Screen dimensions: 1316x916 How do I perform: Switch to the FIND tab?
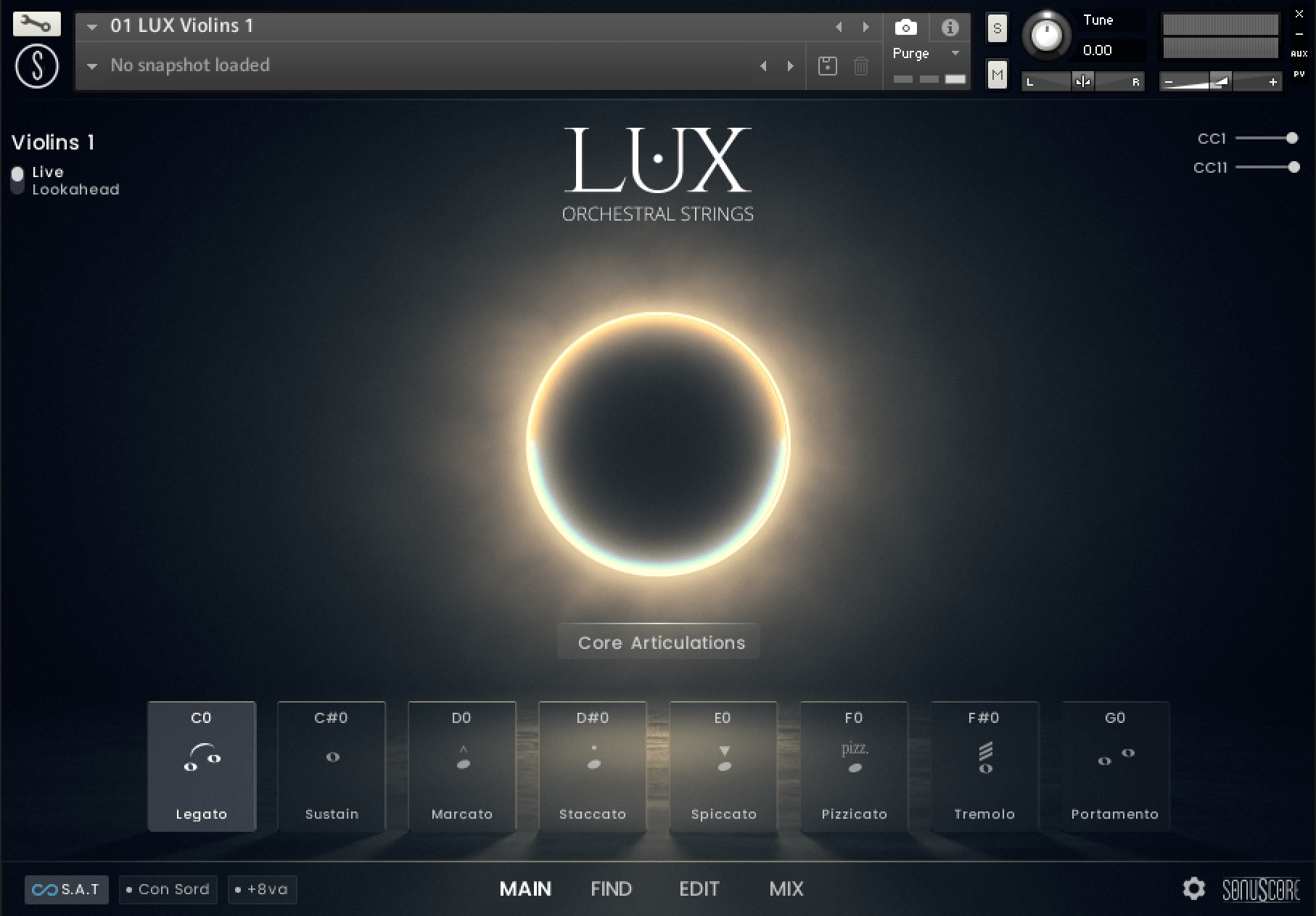[x=611, y=888]
